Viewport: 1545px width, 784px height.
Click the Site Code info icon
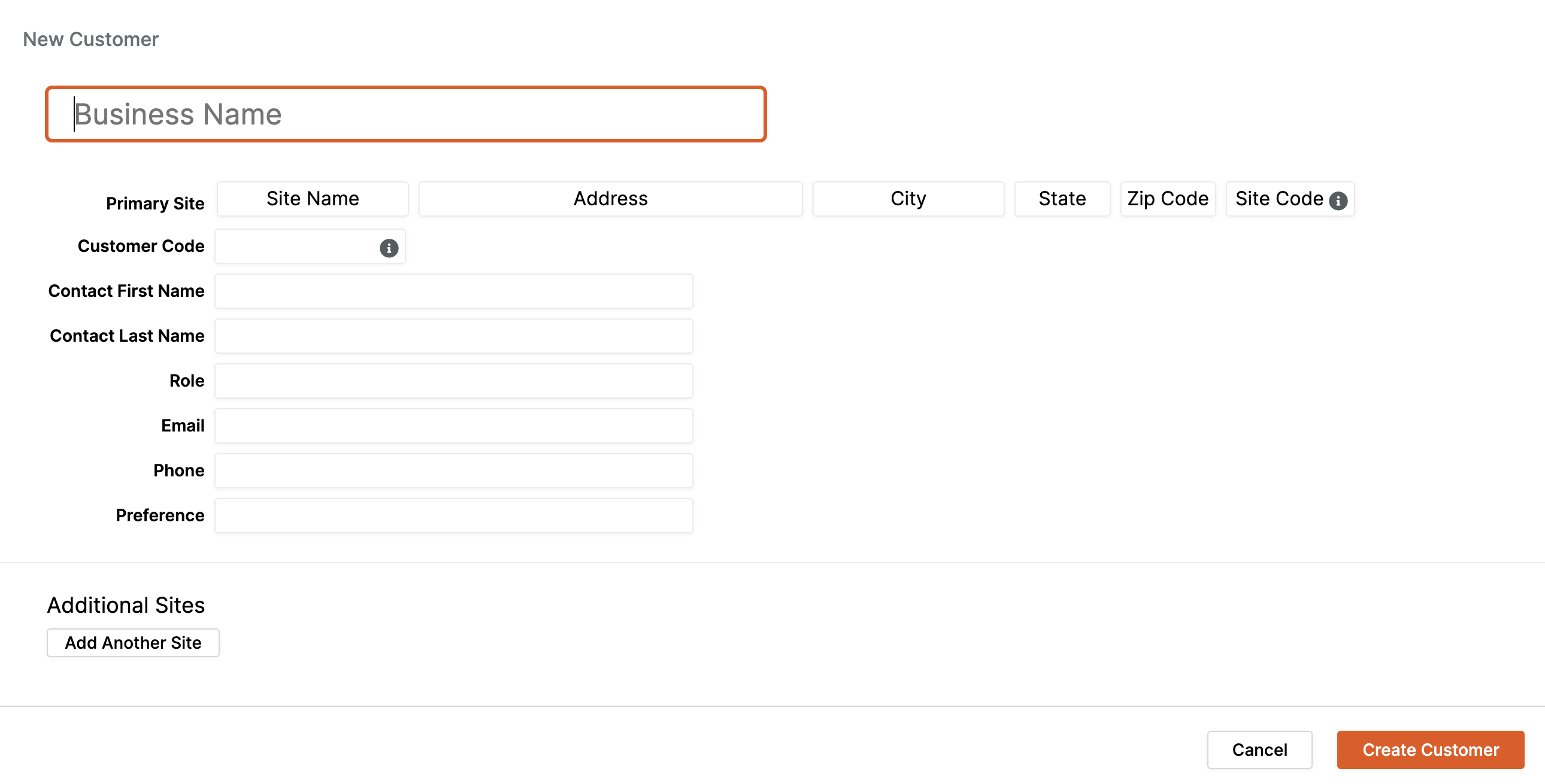pos(1337,200)
